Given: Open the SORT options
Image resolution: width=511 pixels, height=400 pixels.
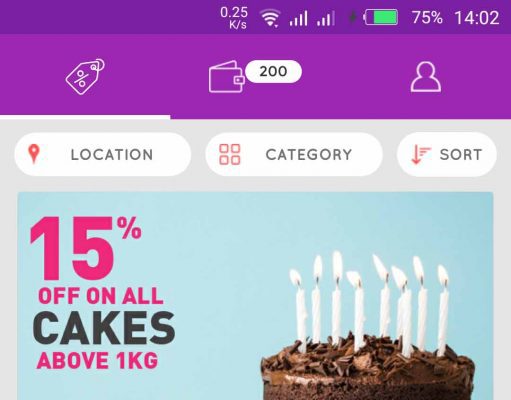Looking at the screenshot, I should point(447,154).
